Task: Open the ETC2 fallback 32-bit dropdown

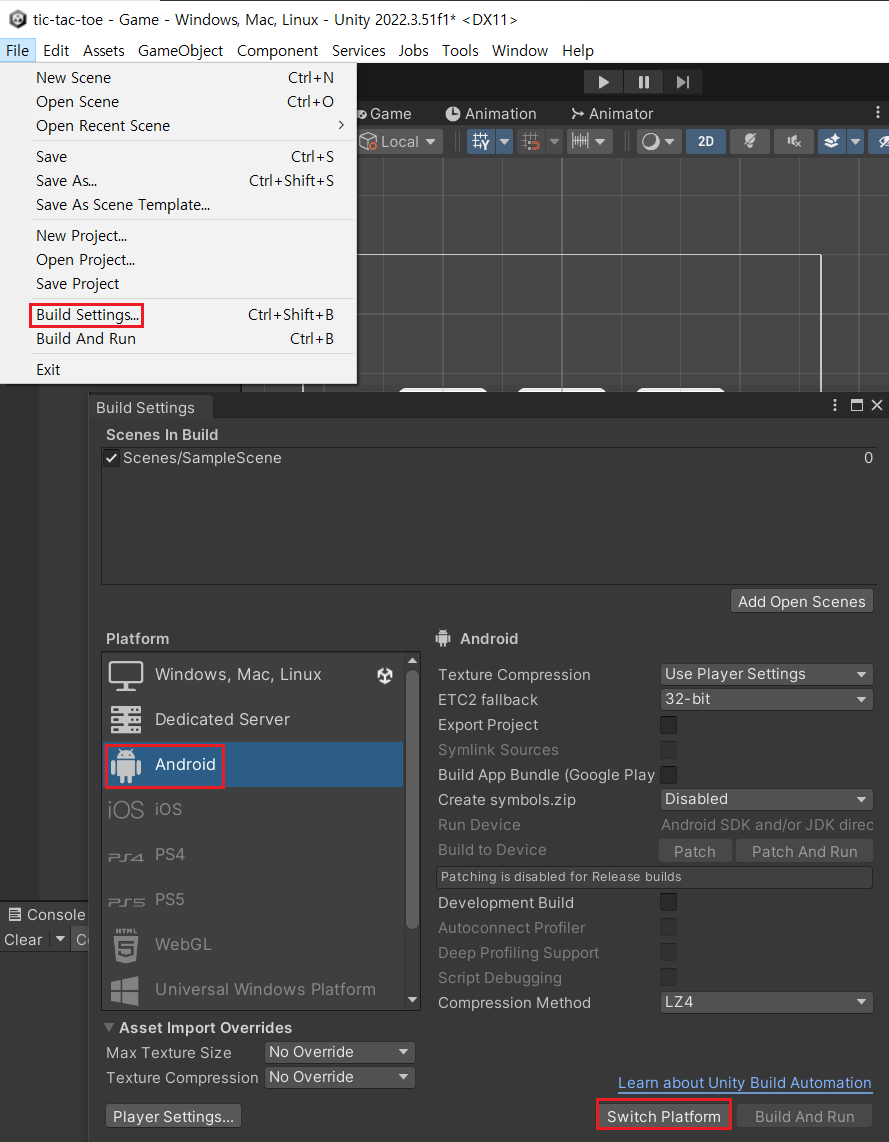Action: (766, 699)
